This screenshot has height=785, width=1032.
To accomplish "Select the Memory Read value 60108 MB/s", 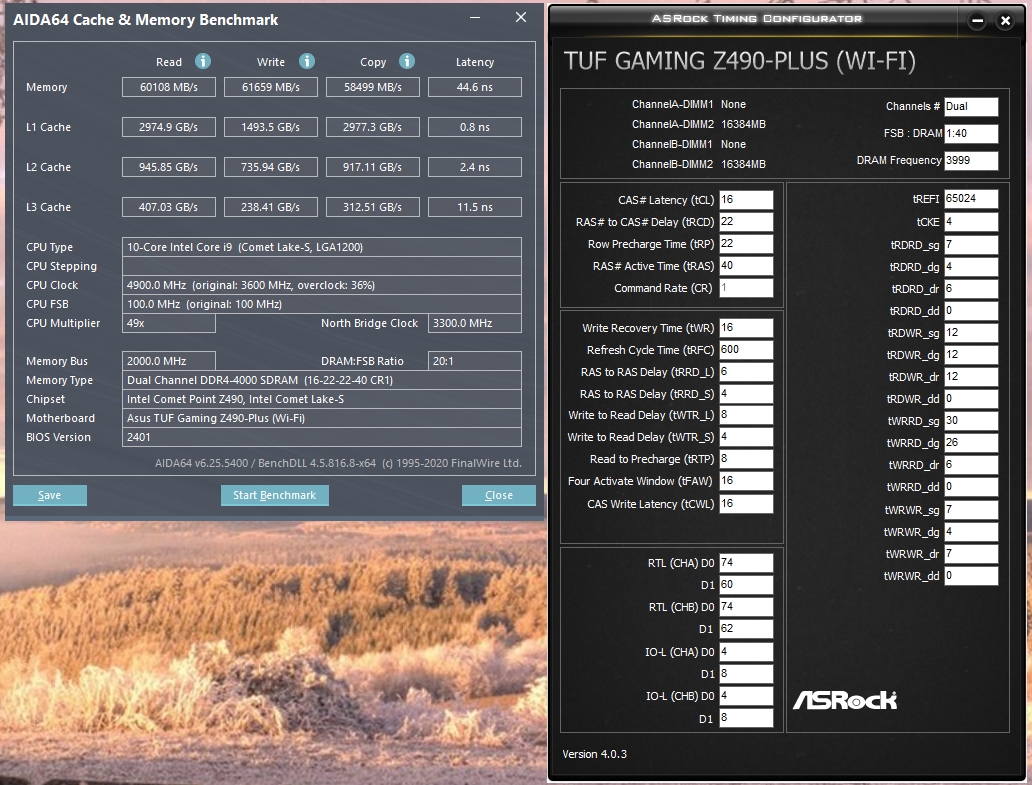I will click(168, 87).
